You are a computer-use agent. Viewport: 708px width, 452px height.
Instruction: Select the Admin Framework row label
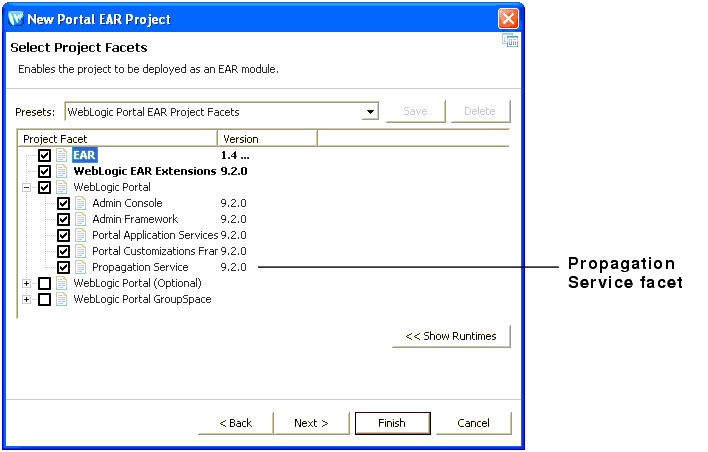(135, 219)
